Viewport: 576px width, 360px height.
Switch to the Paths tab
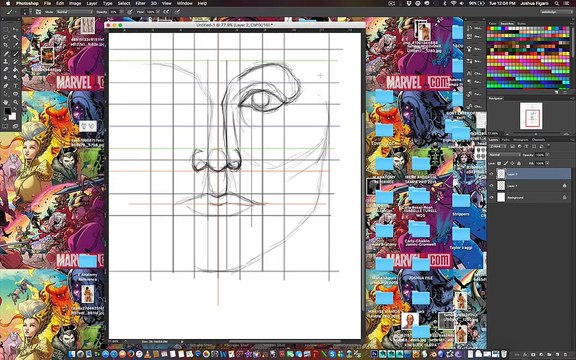click(505, 140)
